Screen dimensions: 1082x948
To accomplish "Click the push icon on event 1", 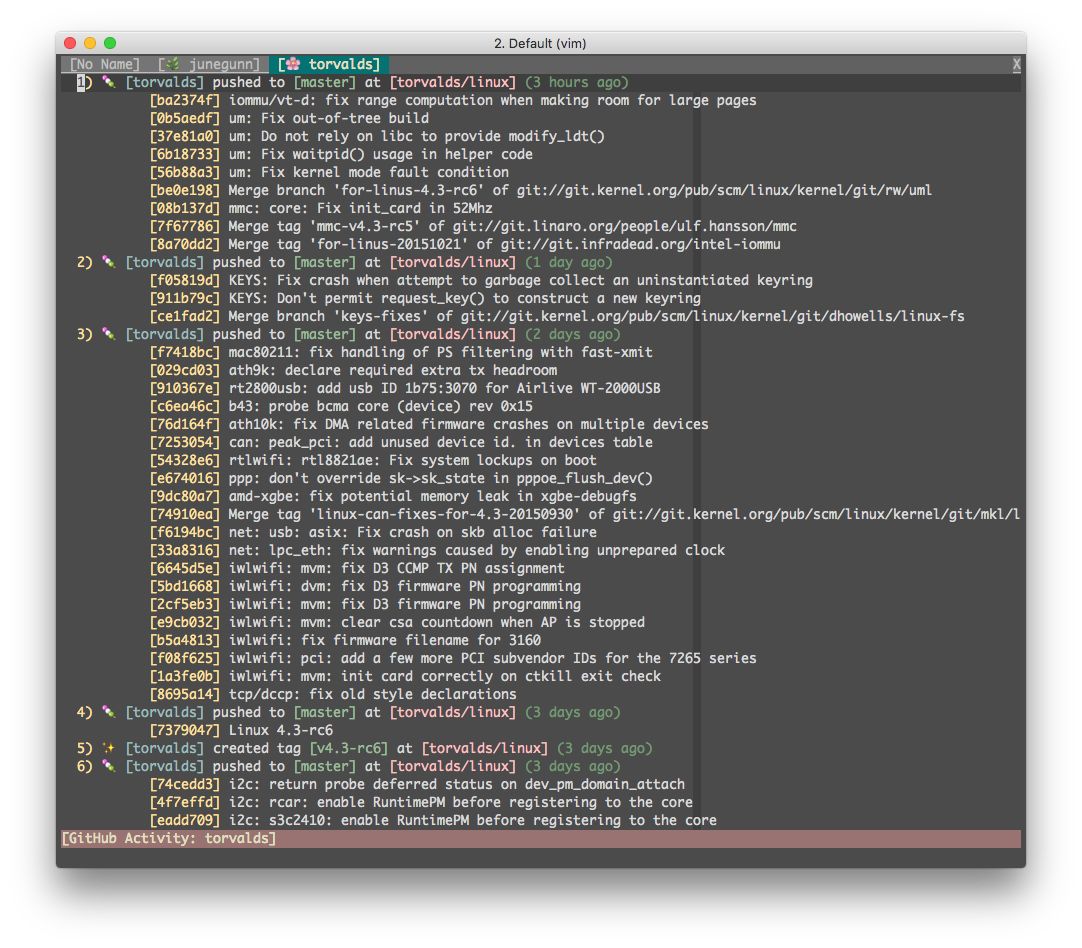I will point(109,82).
